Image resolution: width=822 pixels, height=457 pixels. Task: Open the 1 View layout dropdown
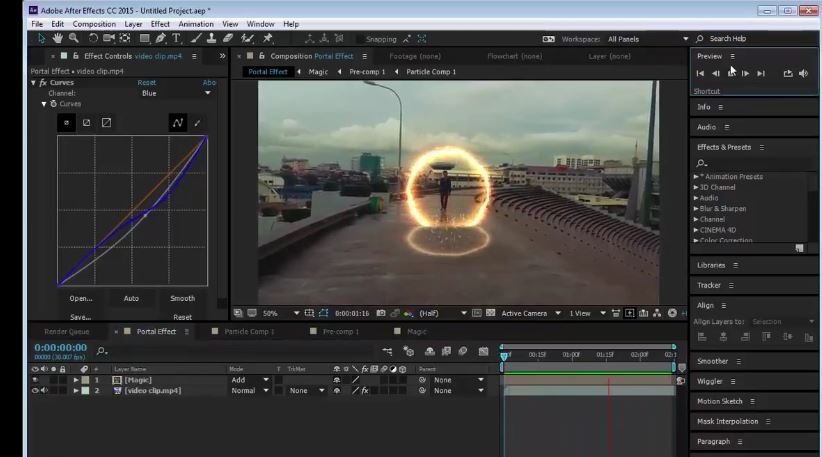pyautogui.click(x=588, y=313)
